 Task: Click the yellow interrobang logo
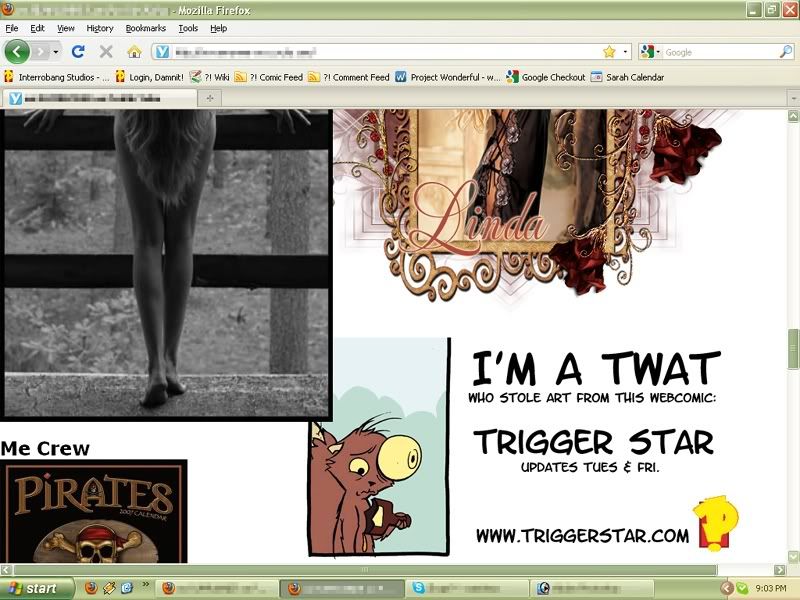716,523
